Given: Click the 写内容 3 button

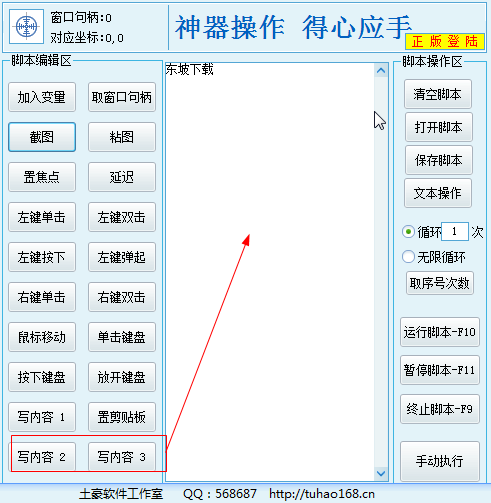Looking at the screenshot, I should (x=122, y=457).
